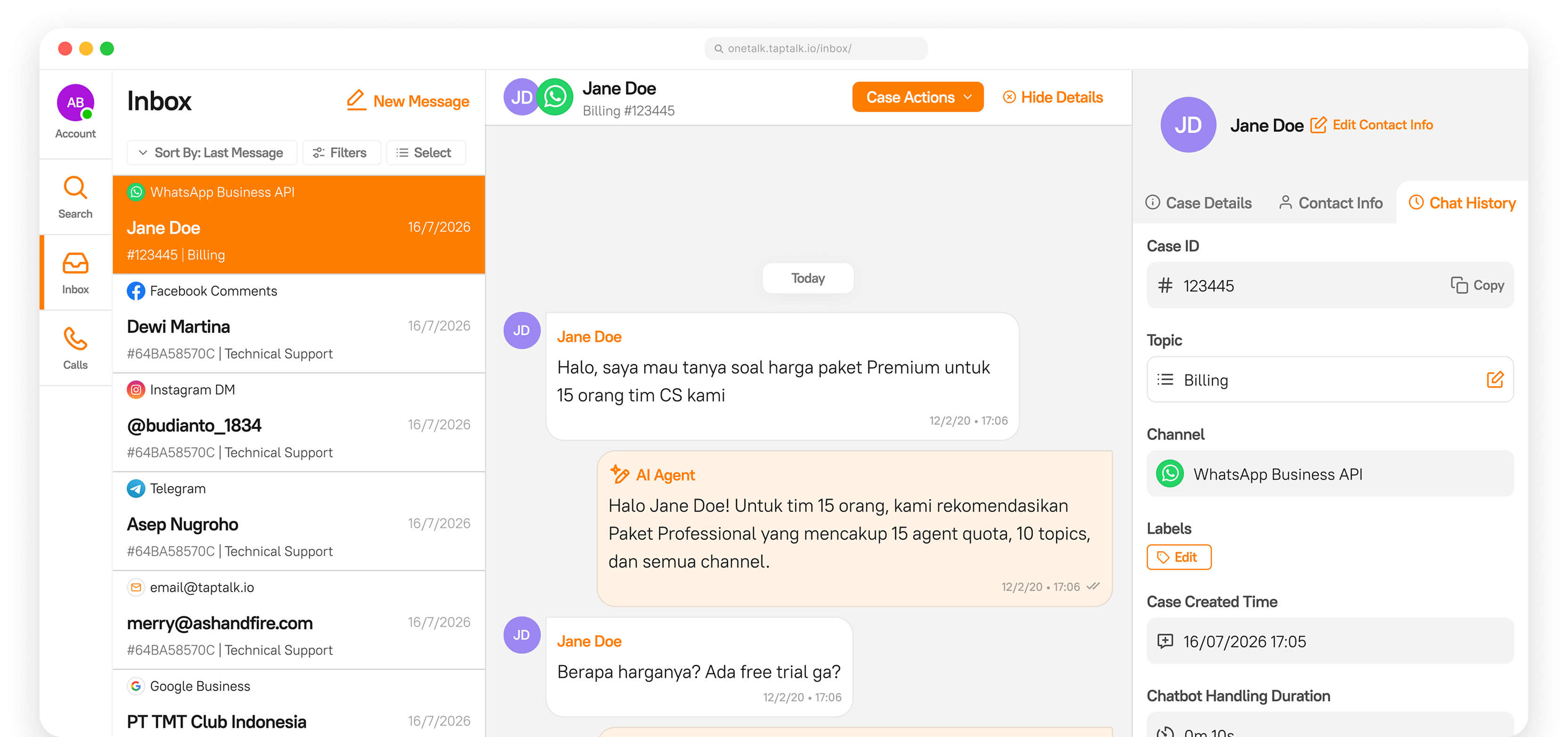Viewport: 1568px width, 737px height.
Task: Click the Today date chip
Action: point(808,278)
